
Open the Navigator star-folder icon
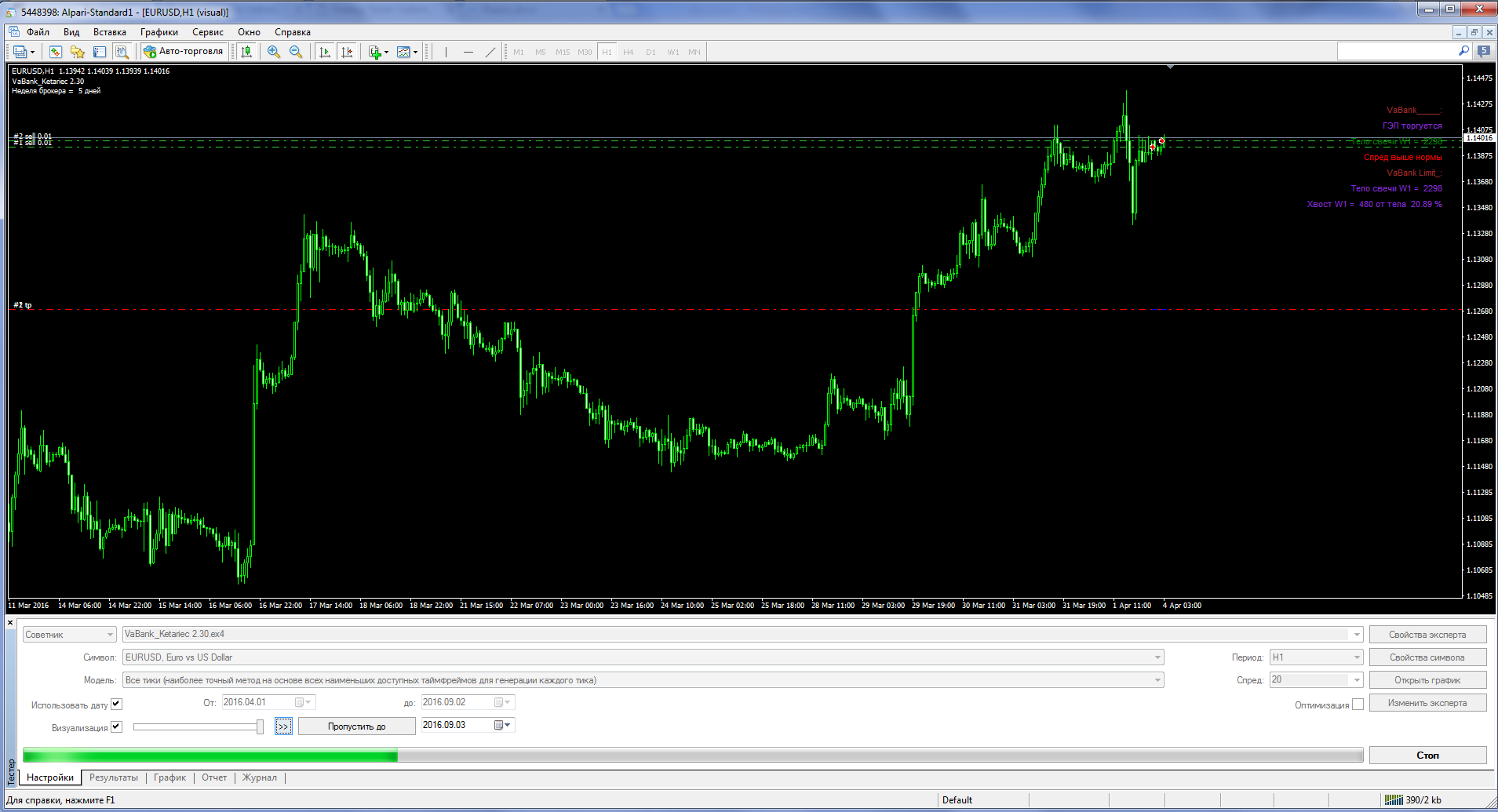click(x=78, y=52)
